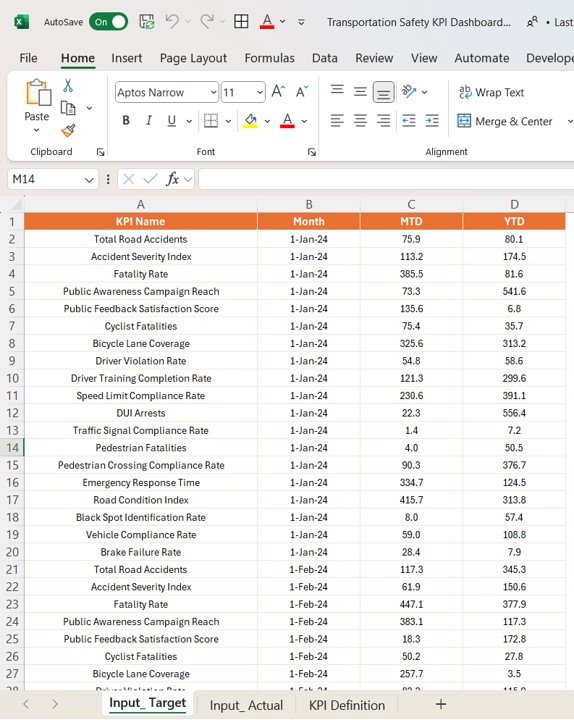This screenshot has width=574, height=720.
Task: Toggle Italic formatting
Action: (x=148, y=121)
